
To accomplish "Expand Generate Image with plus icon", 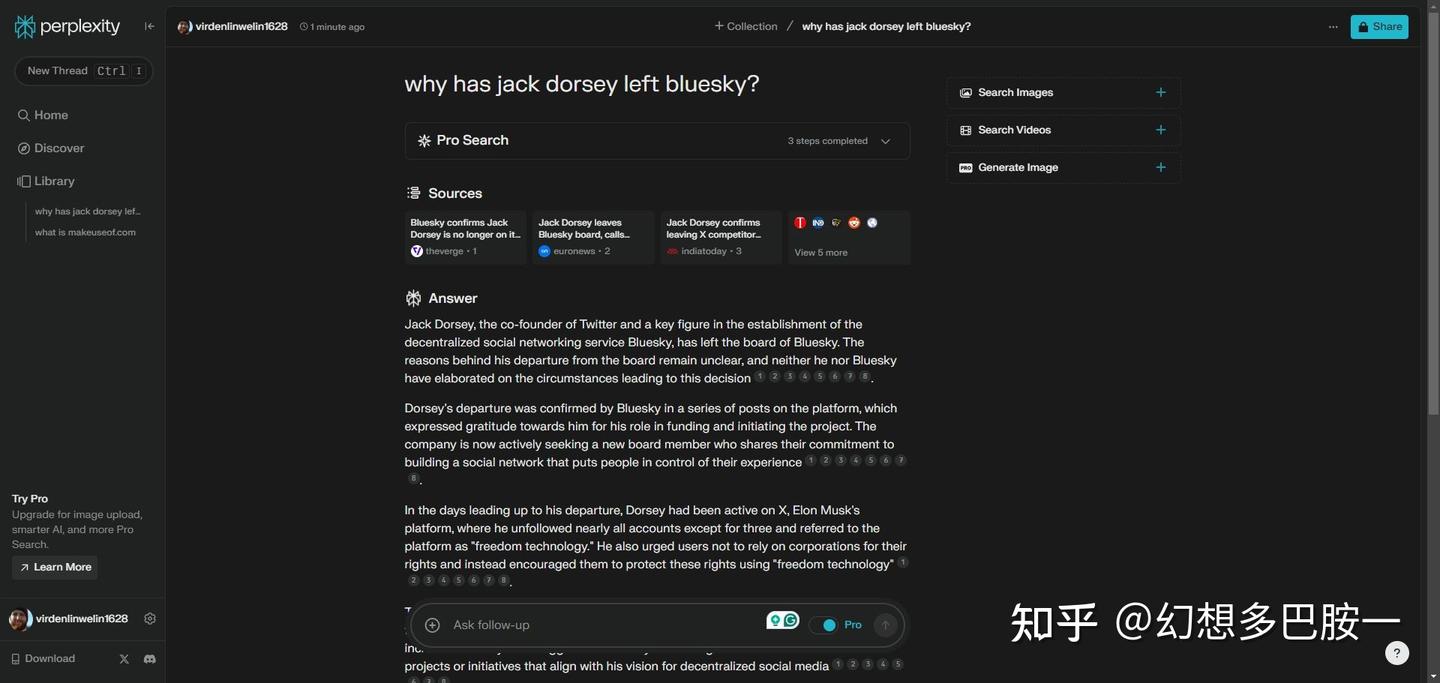I will (1161, 168).
